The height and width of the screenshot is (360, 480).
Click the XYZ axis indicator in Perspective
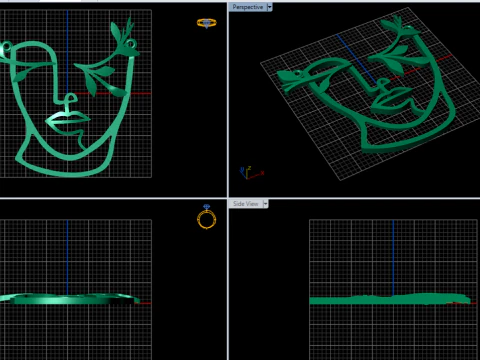[x=251, y=173]
